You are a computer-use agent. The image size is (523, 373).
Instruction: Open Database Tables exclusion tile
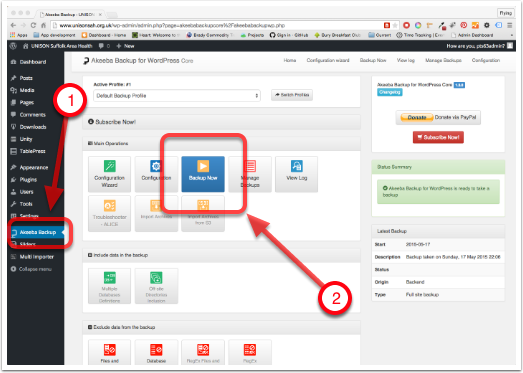pos(156,352)
